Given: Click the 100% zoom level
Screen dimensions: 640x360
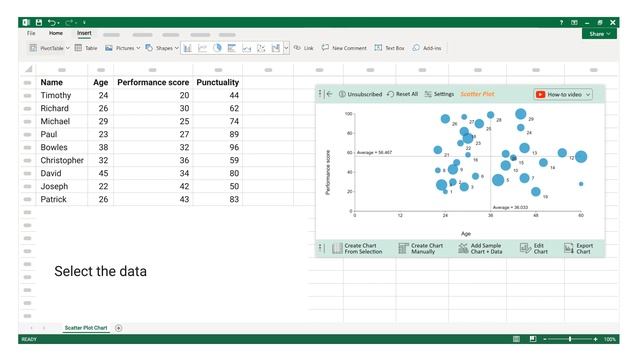Looking at the screenshot, I should tap(610, 339).
